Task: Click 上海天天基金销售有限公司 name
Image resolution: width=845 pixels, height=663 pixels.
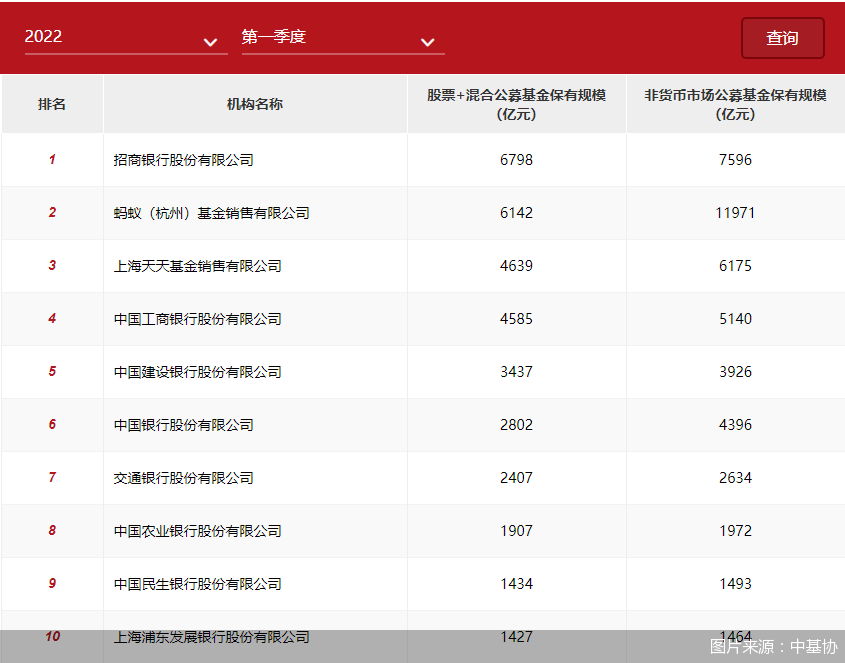Action: point(198,266)
